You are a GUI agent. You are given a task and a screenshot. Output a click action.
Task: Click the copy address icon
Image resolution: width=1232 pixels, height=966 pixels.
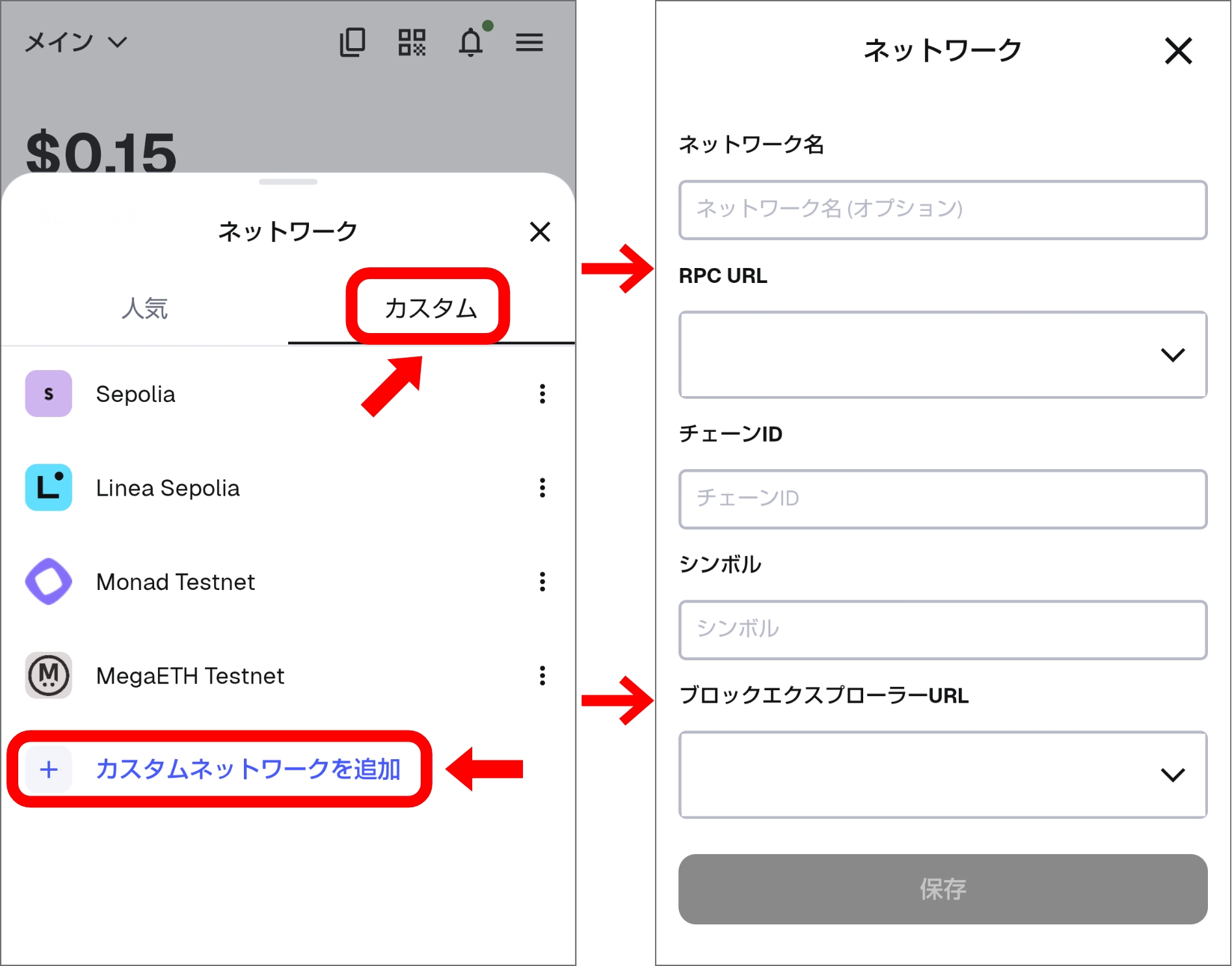tap(353, 42)
